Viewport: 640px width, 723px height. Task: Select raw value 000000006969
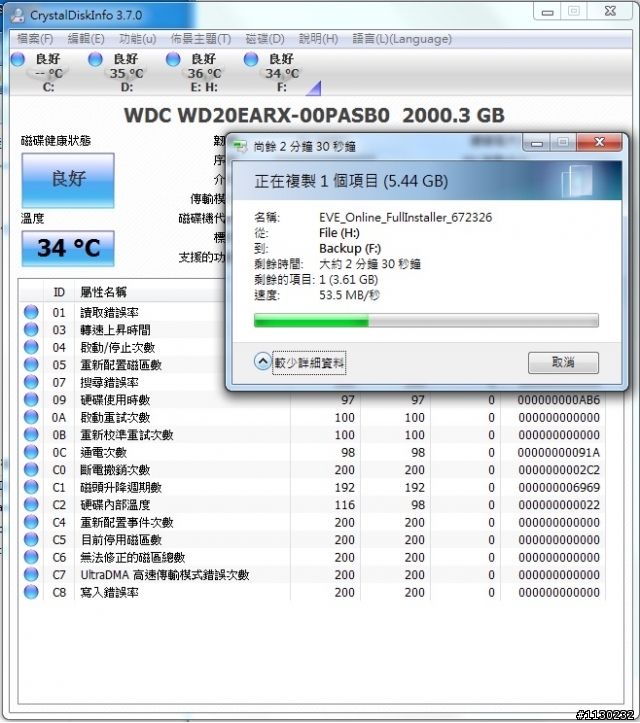tap(558, 487)
